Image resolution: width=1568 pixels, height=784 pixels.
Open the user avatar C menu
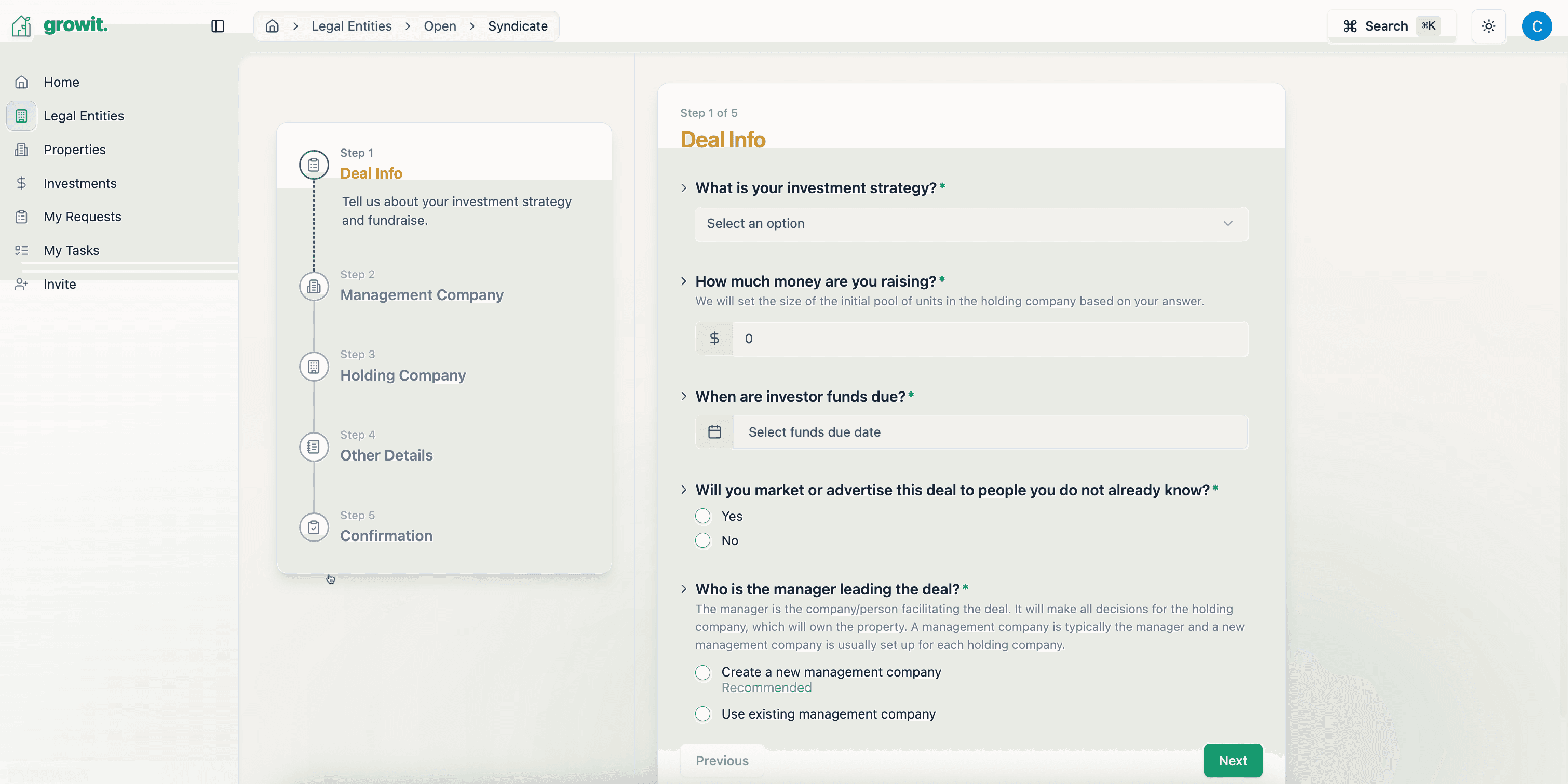1536,26
